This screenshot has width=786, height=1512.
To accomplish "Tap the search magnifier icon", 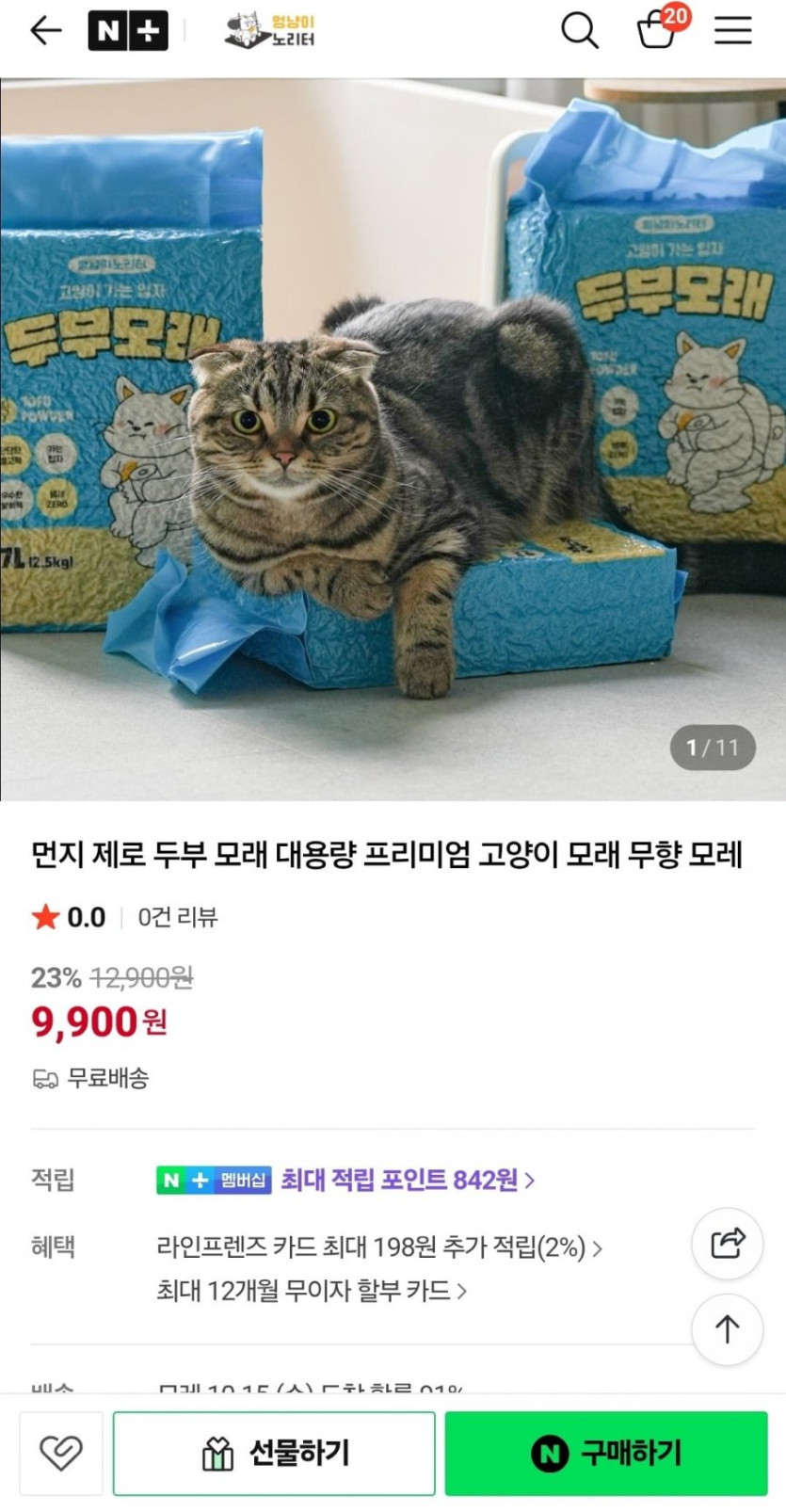I will [580, 30].
